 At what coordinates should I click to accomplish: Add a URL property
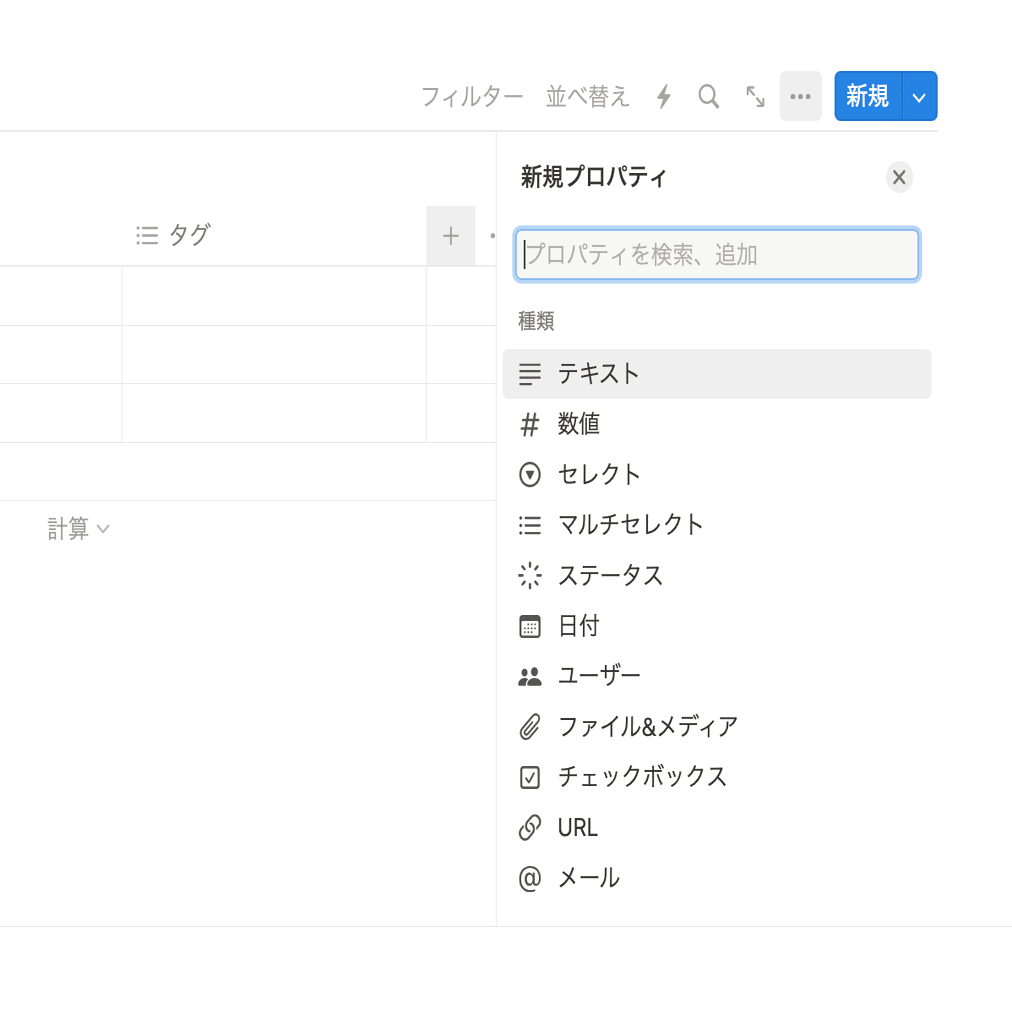pyautogui.click(x=717, y=827)
